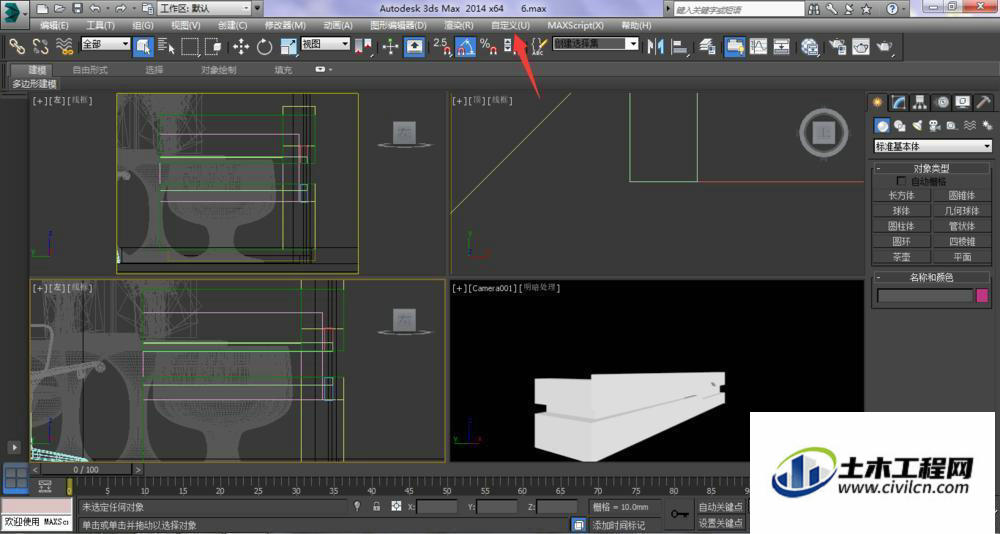Save the file with the floppy icon
Viewport: 1000px width, 534px height.
coord(77,8)
